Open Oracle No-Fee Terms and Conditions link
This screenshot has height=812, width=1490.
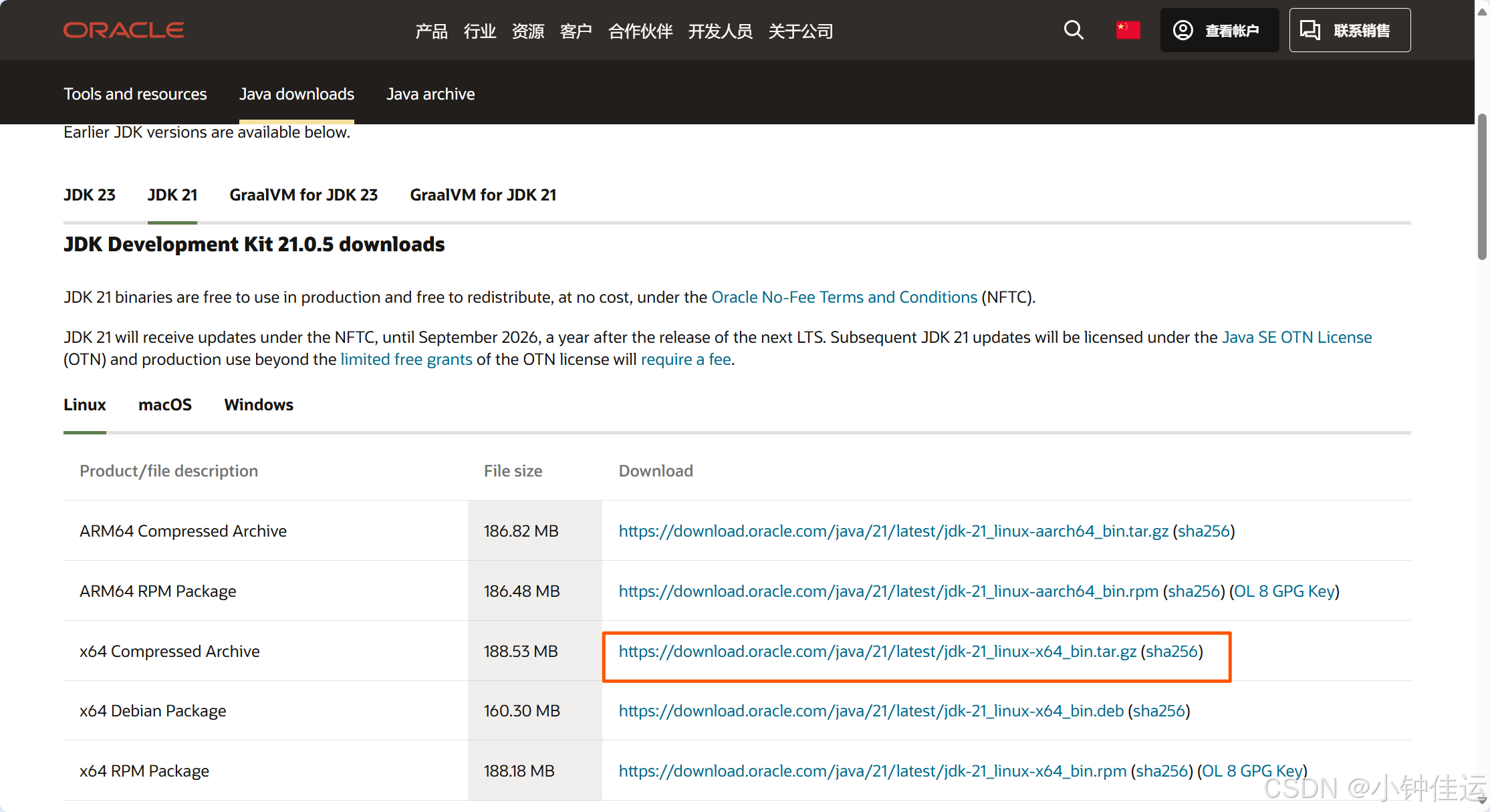844,297
